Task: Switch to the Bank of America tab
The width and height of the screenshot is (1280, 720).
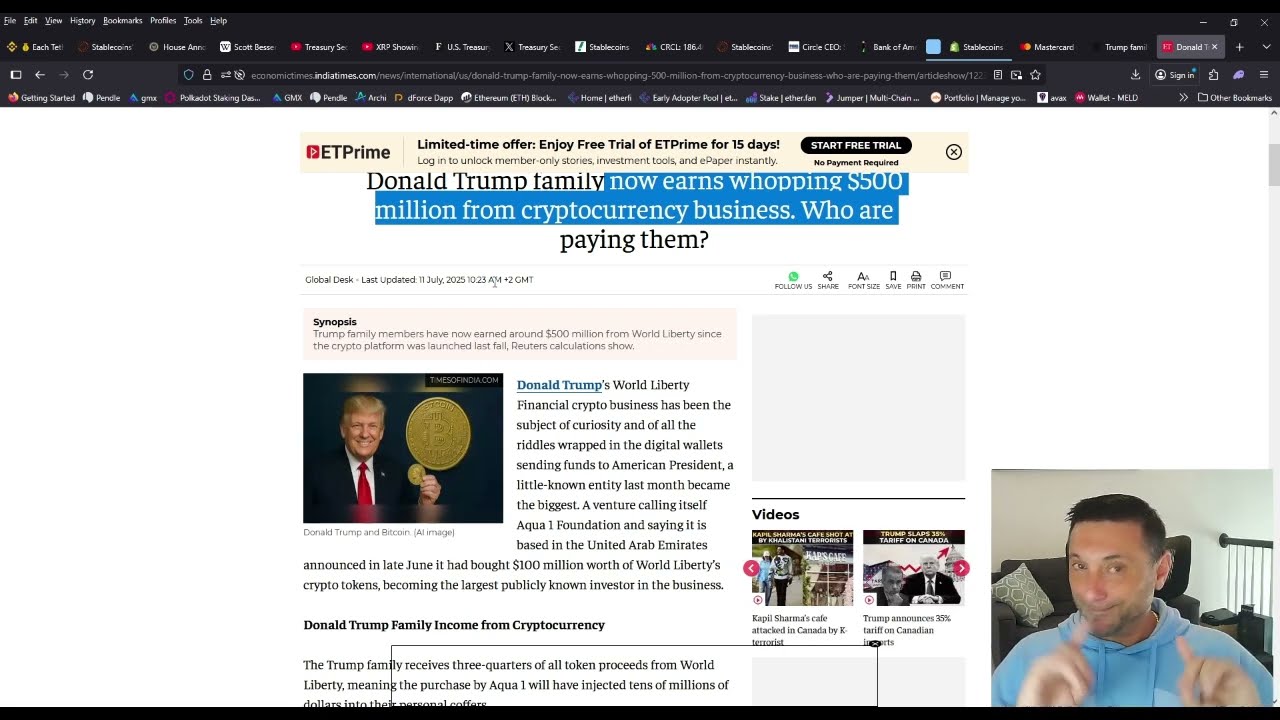Action: pyautogui.click(x=887, y=47)
